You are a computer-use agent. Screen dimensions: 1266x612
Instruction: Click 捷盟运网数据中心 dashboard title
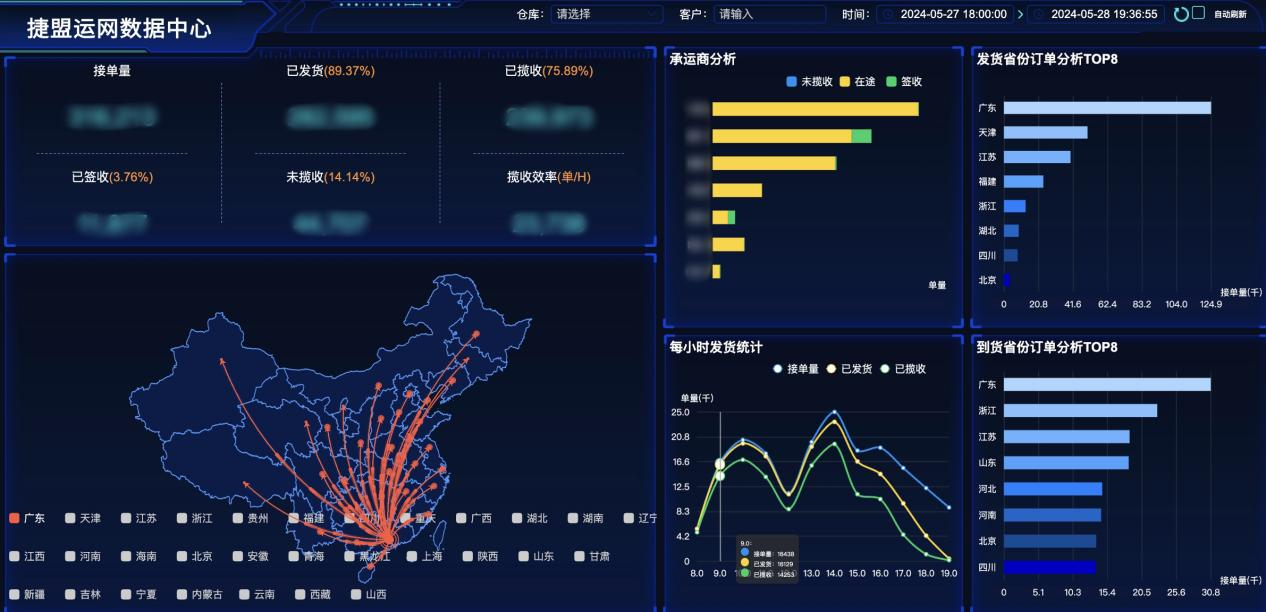click(x=119, y=28)
